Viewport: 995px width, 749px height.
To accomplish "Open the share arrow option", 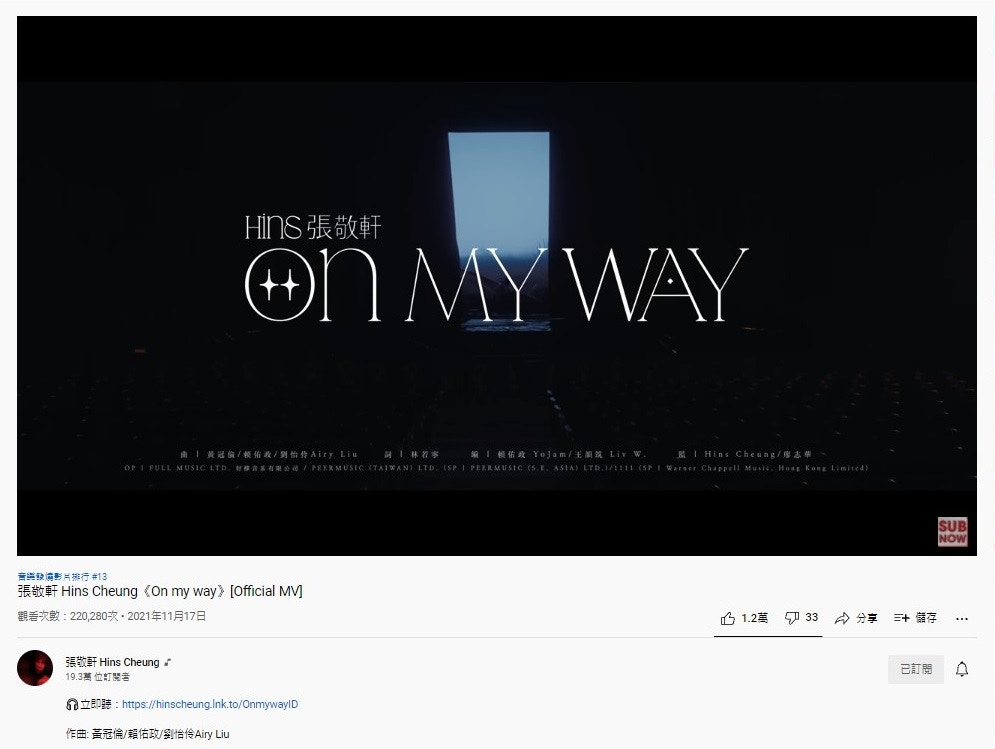I will pyautogui.click(x=842, y=618).
